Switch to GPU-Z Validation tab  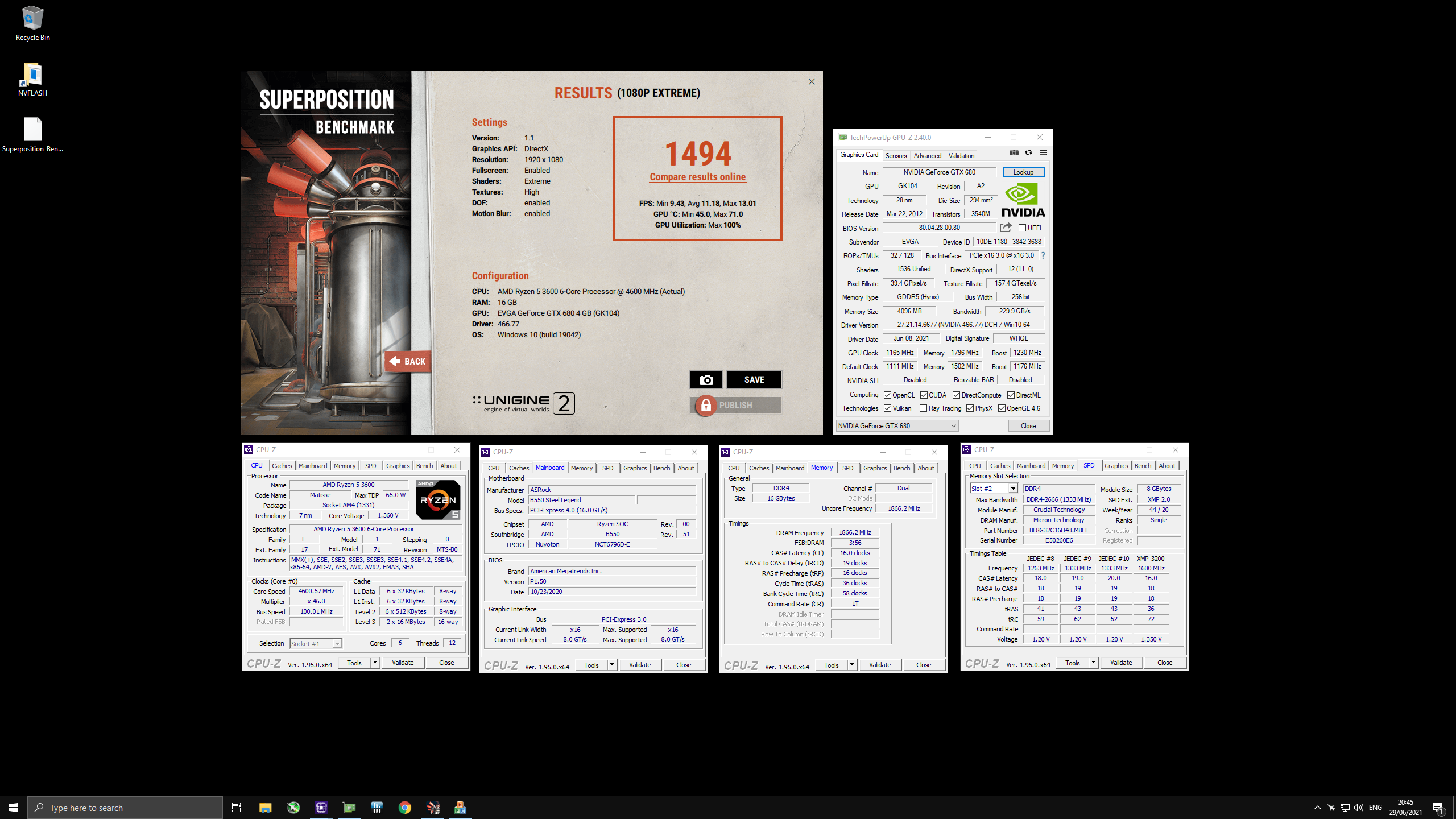[x=961, y=155]
